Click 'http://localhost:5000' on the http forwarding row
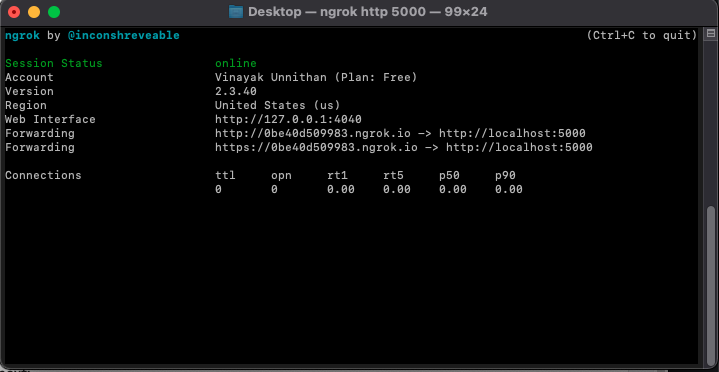719x372 pixels. [x=512, y=133]
